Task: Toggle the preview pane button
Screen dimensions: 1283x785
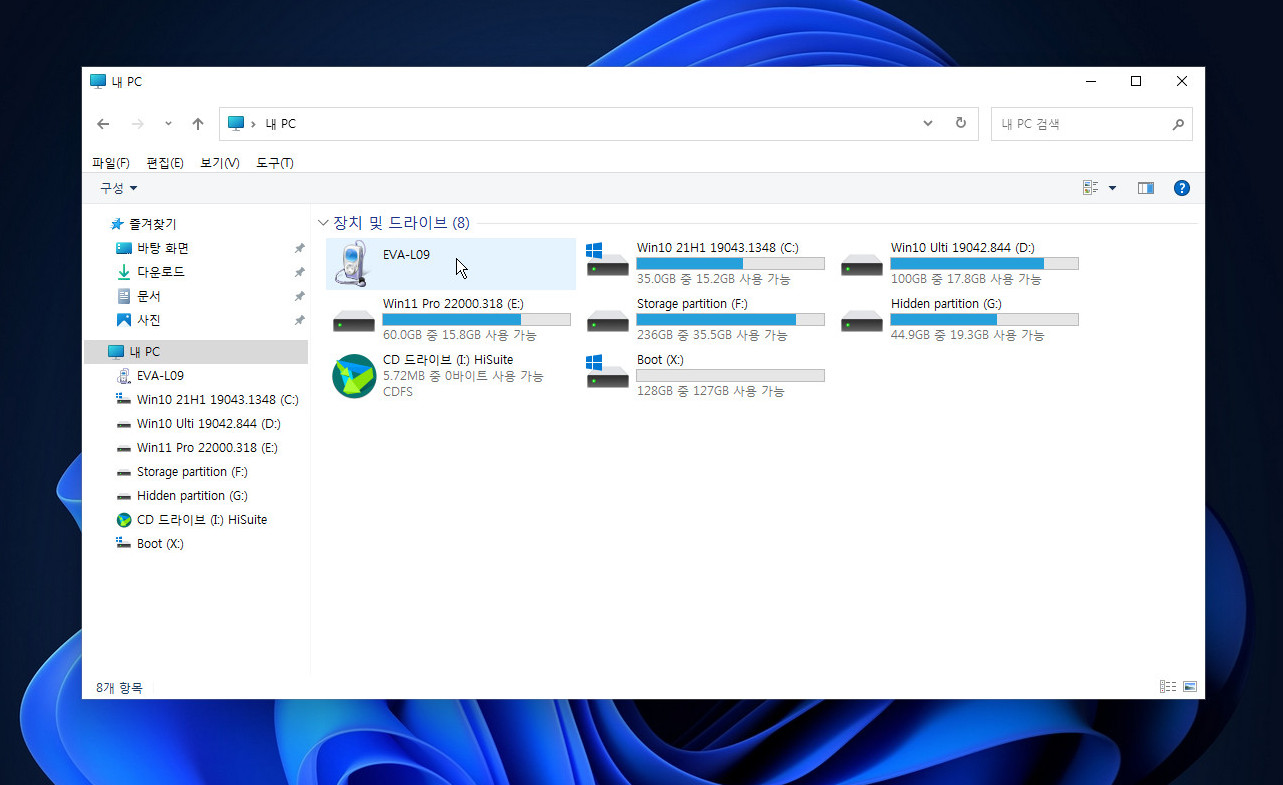Action: [1146, 188]
